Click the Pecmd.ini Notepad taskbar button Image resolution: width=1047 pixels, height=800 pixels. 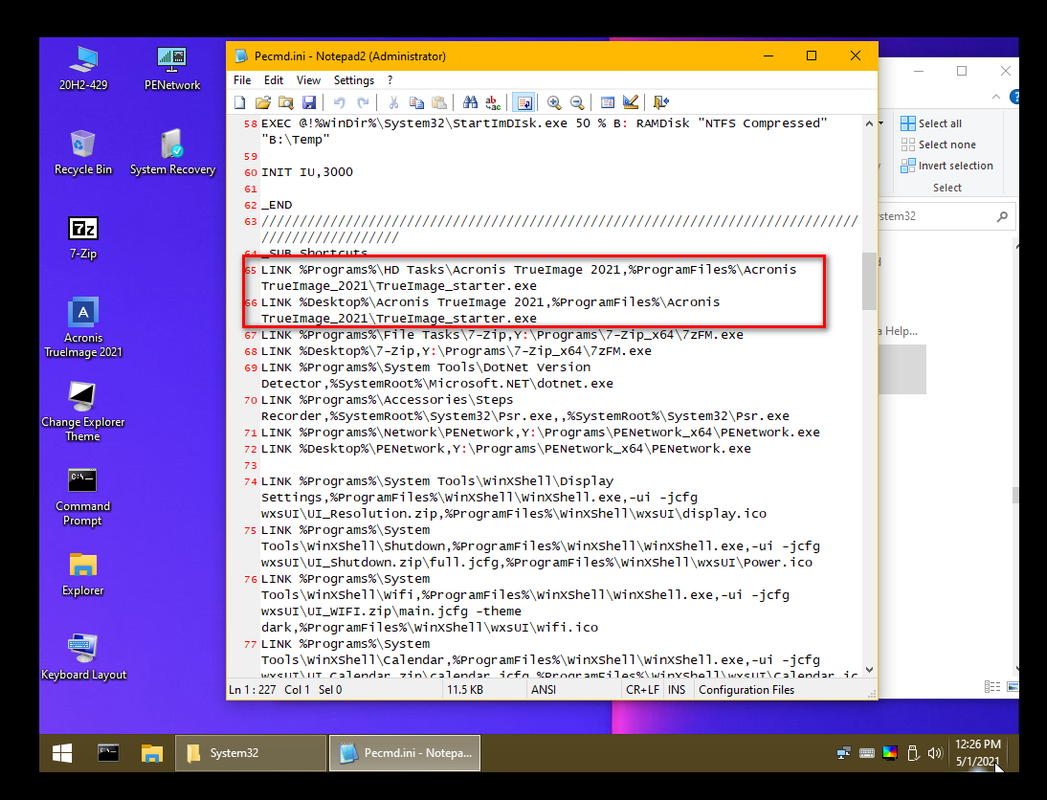point(405,753)
